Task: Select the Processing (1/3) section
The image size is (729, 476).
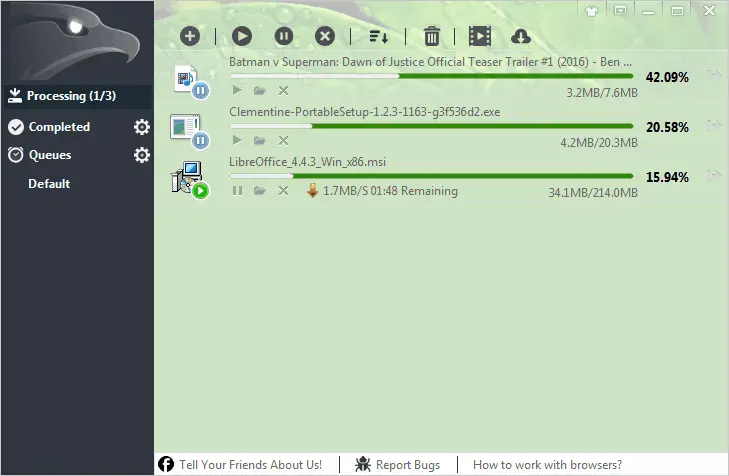Action: pyautogui.click(x=77, y=96)
